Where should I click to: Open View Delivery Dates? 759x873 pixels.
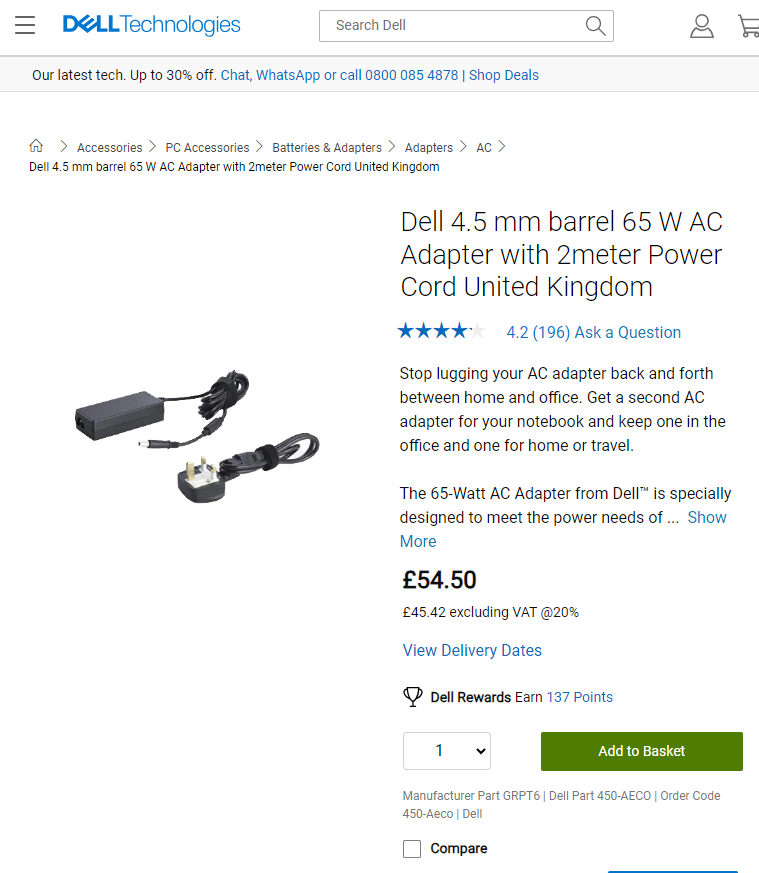[472, 650]
